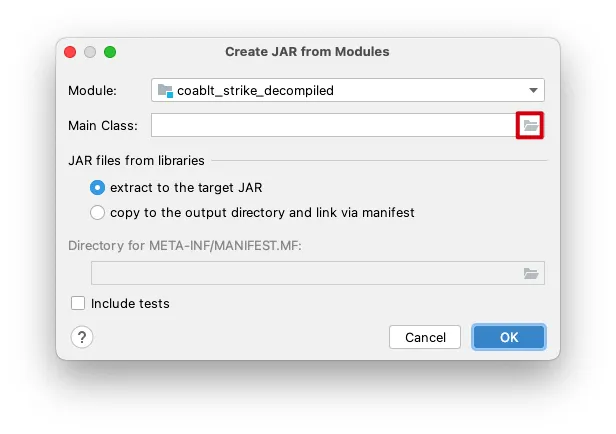Click inside the Main Class text field
The height and width of the screenshot is (434, 616).
pos(332,125)
